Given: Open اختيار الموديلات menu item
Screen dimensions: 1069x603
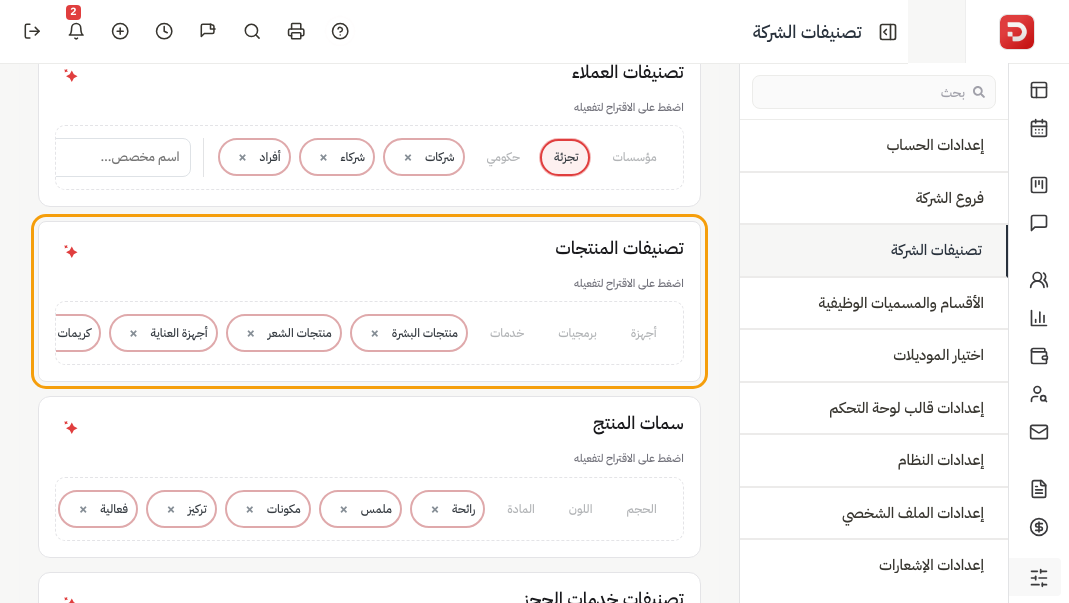Looking at the screenshot, I should click(x=873, y=355).
